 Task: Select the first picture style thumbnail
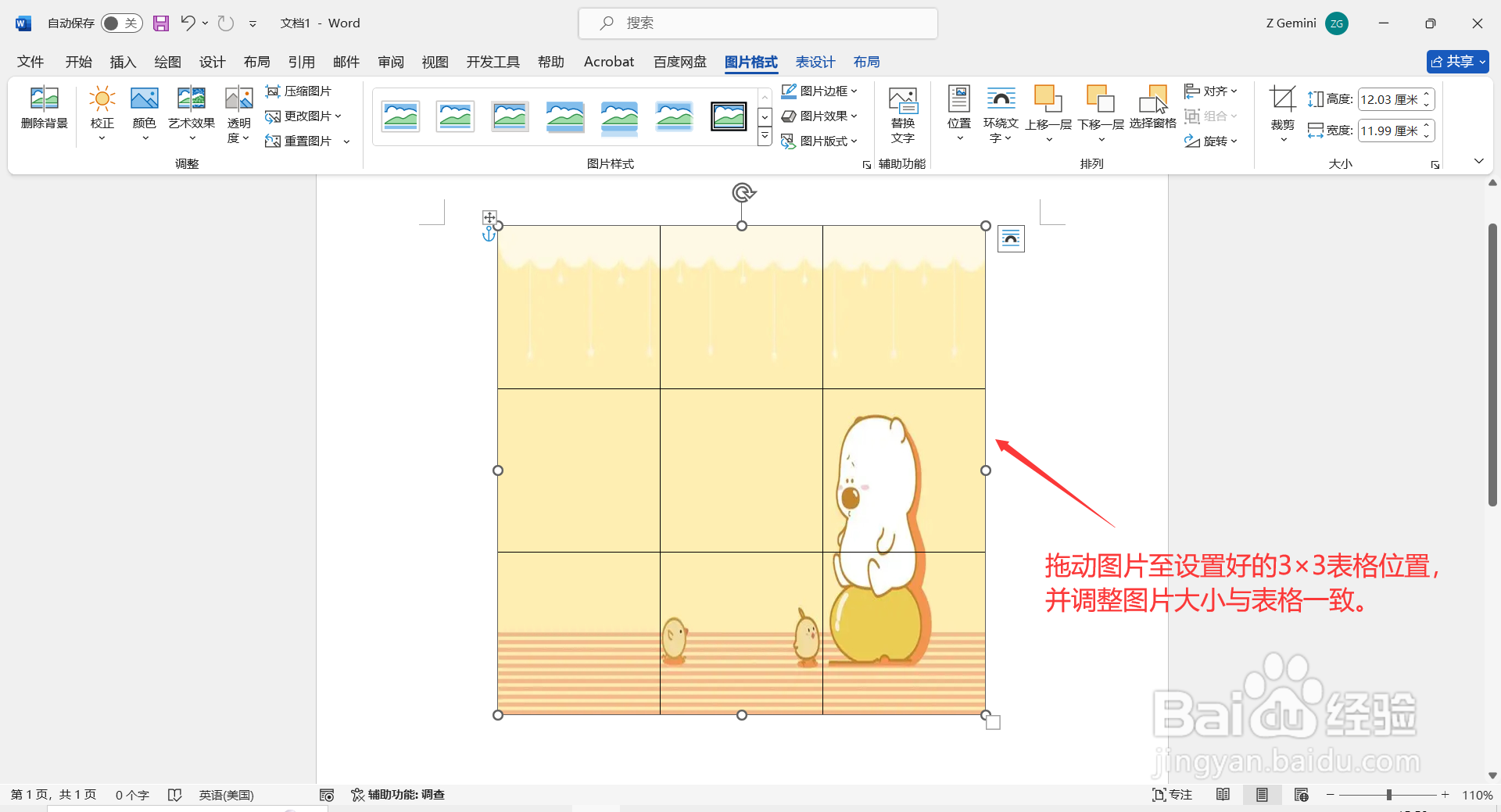tap(400, 116)
